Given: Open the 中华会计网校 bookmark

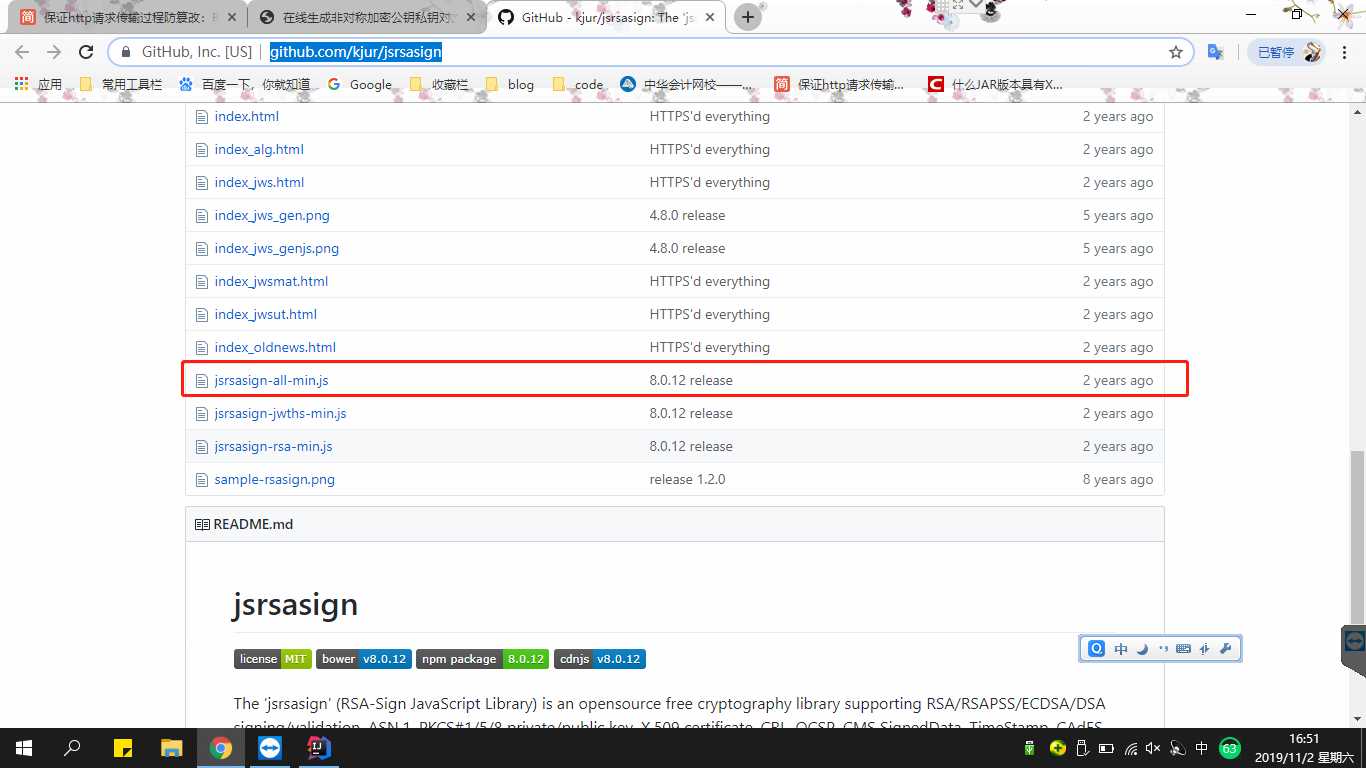Looking at the screenshot, I should pyautogui.click(x=688, y=84).
